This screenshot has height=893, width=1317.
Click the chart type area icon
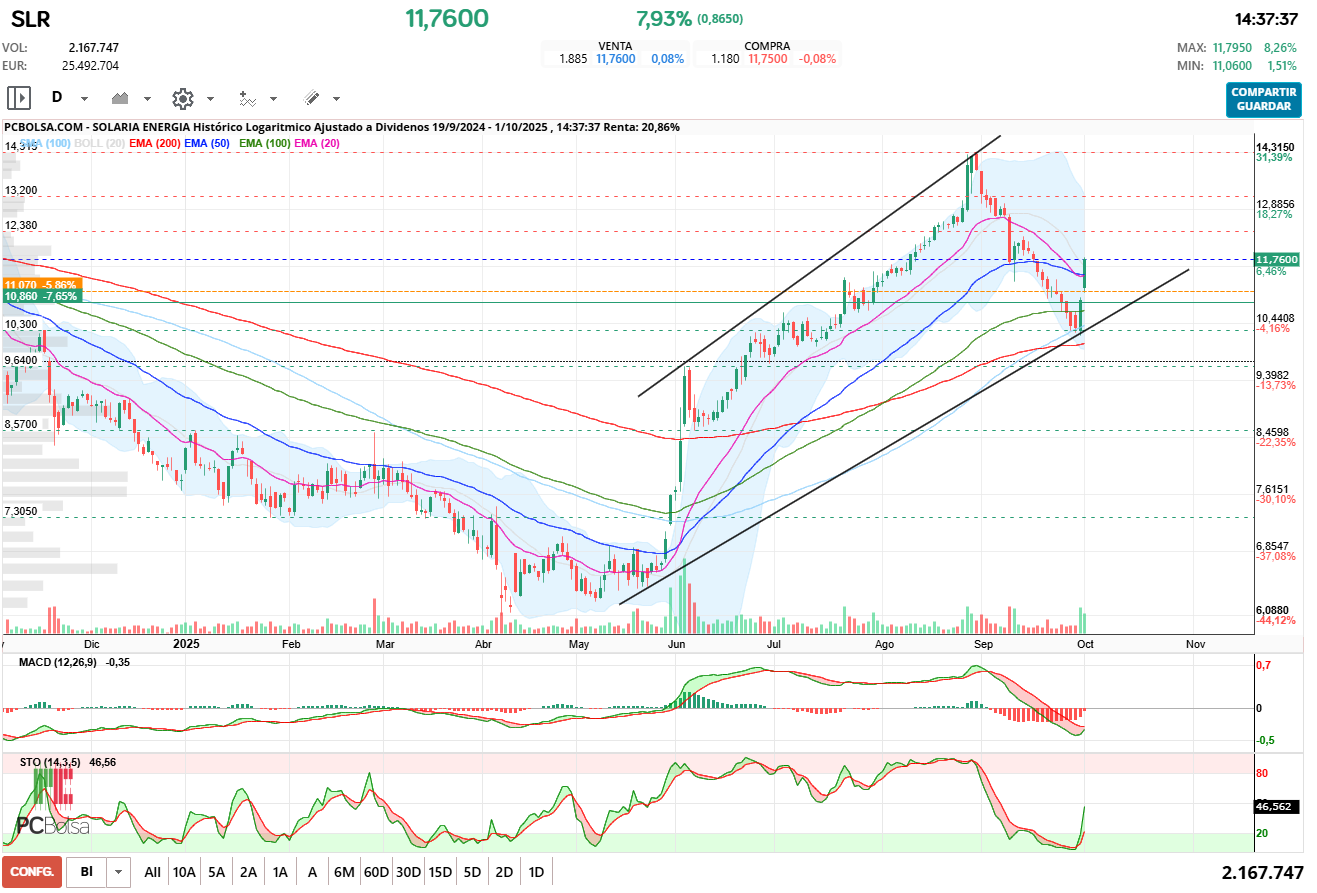click(x=122, y=98)
